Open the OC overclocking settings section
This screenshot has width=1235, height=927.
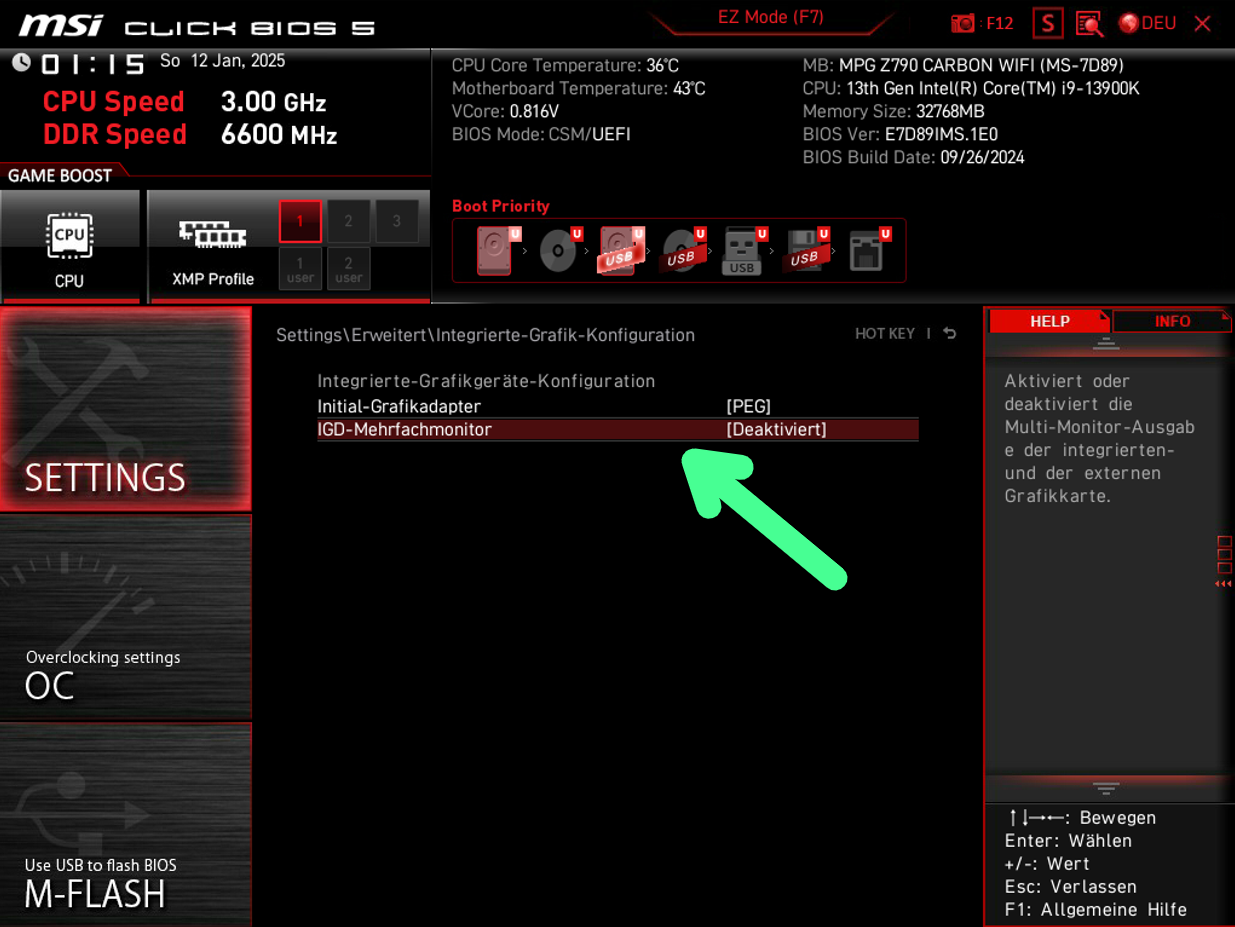tap(125, 617)
